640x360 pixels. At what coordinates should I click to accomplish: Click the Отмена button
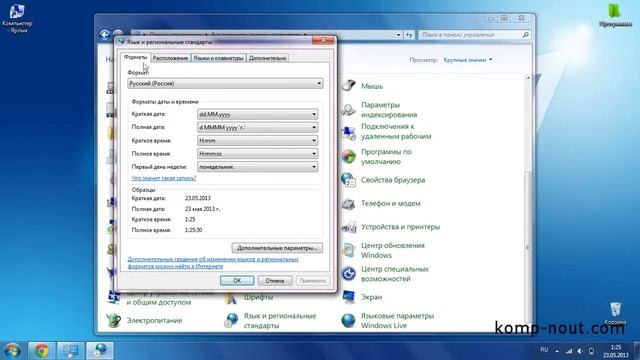coord(275,280)
